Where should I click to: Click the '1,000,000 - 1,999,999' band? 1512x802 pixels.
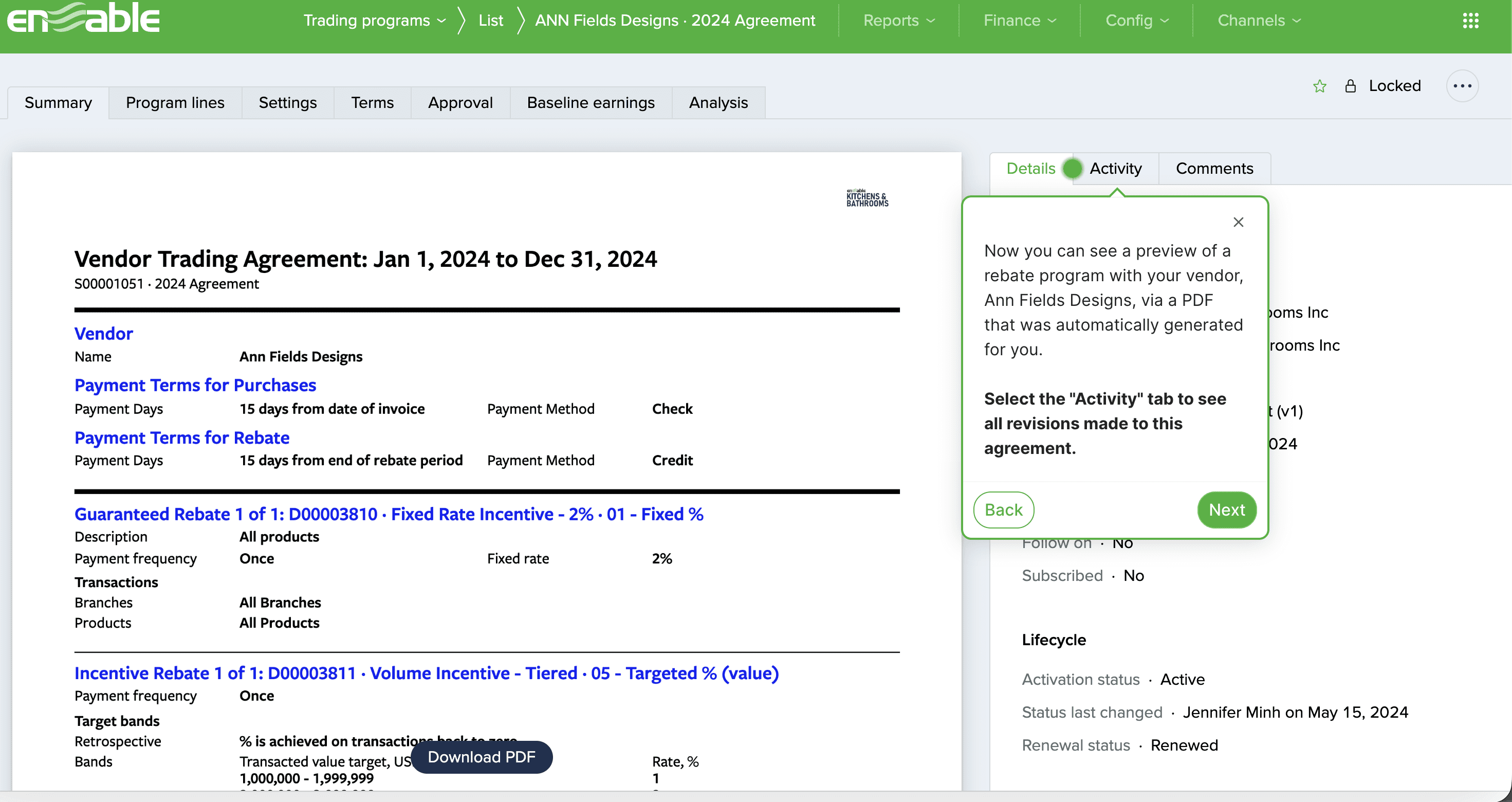tap(306, 778)
